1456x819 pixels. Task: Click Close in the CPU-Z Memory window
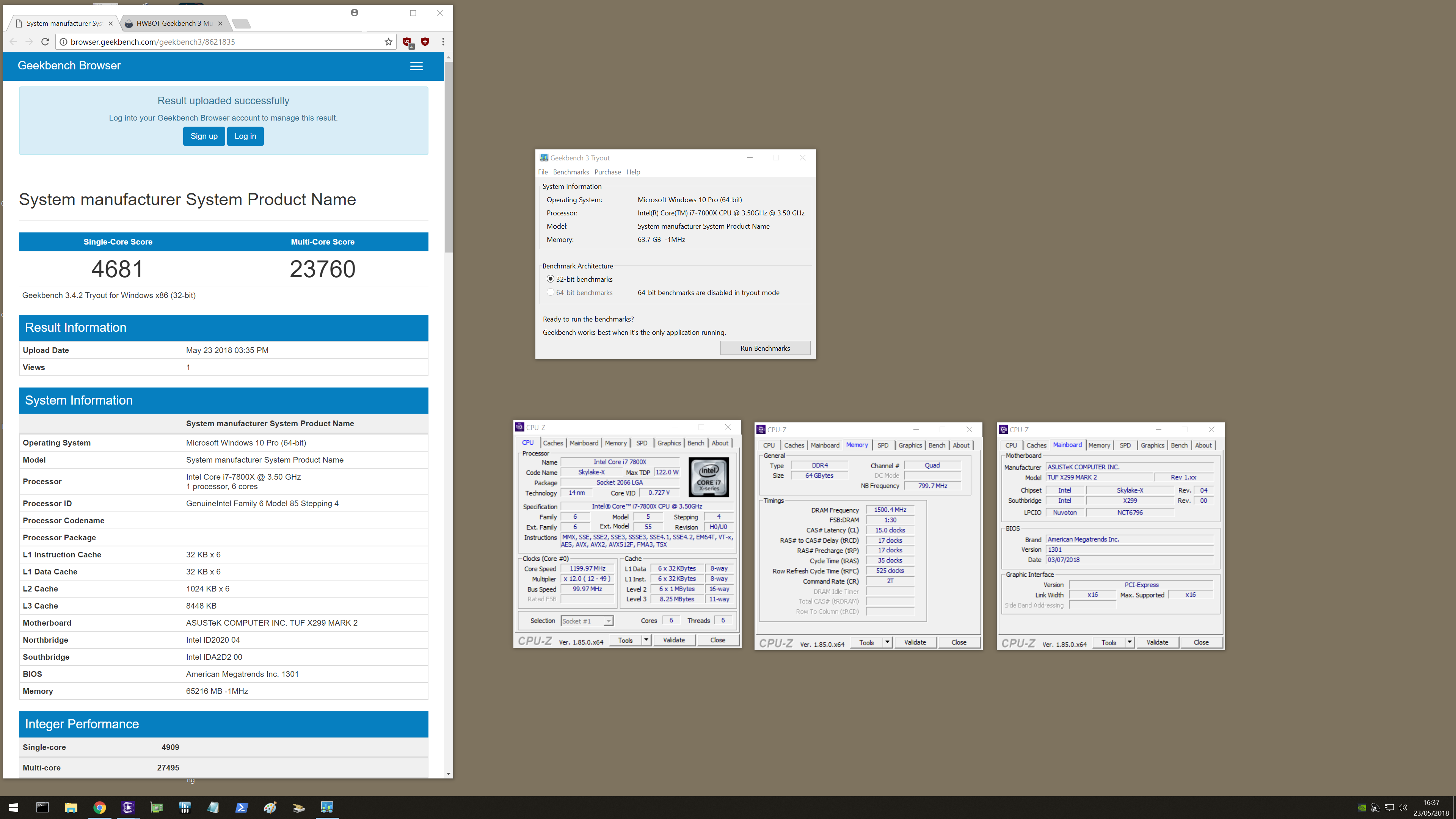pos(959,642)
